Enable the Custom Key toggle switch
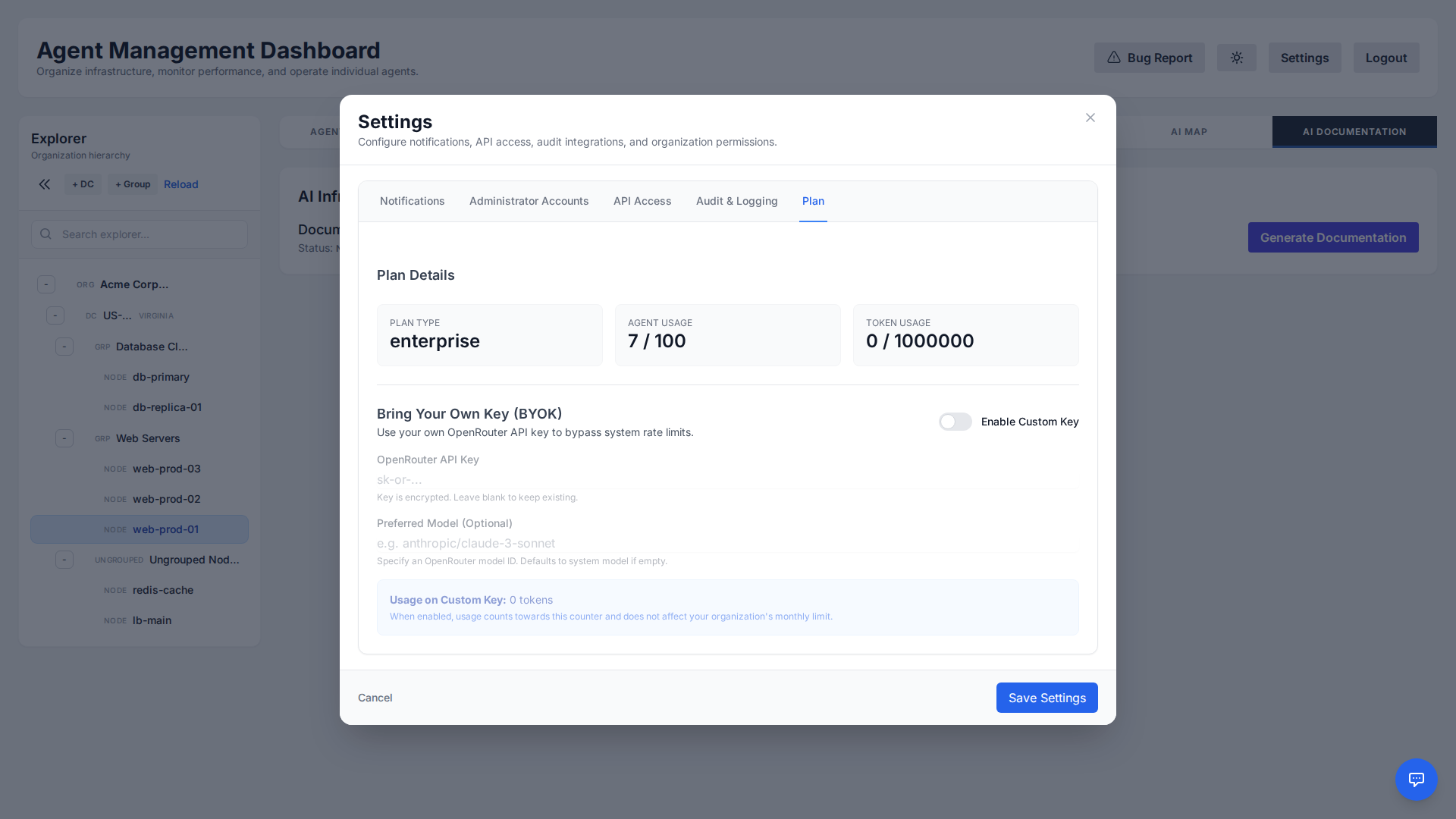 (x=955, y=422)
